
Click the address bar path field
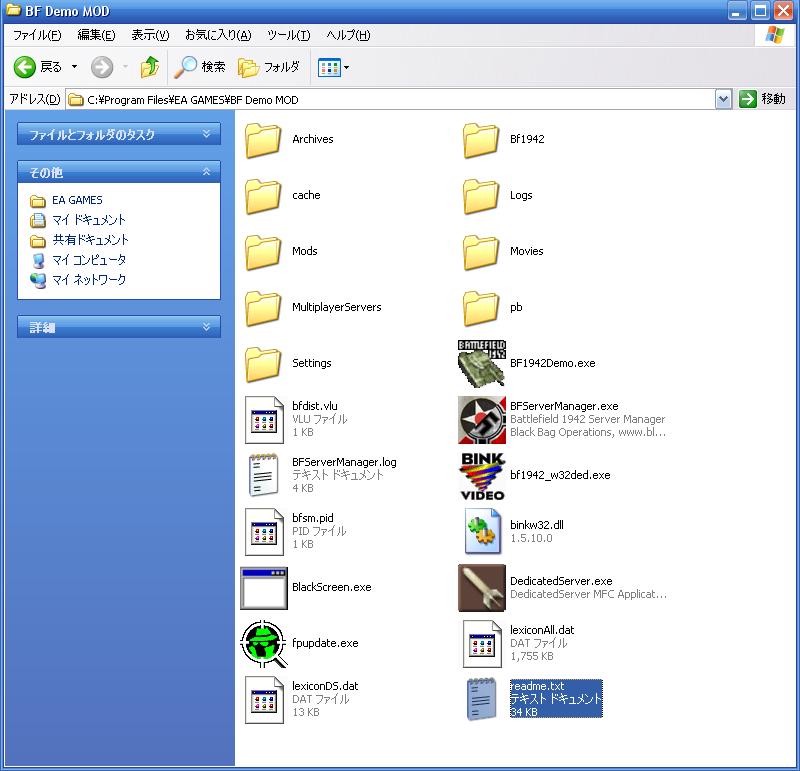pyautogui.click(x=390, y=100)
